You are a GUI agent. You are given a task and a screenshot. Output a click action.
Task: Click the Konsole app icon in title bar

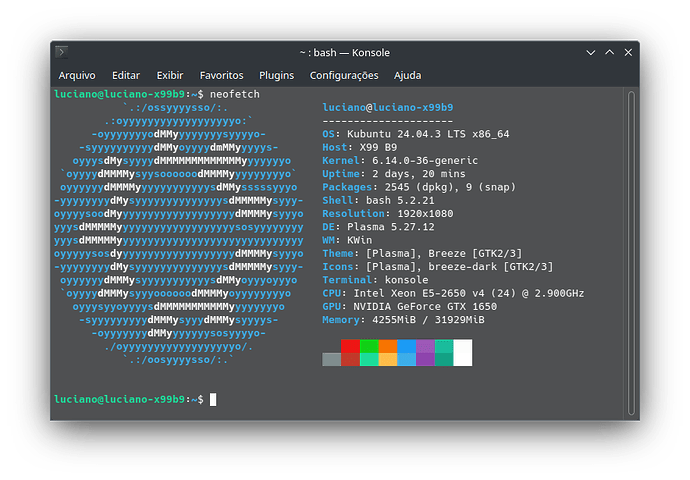62,52
